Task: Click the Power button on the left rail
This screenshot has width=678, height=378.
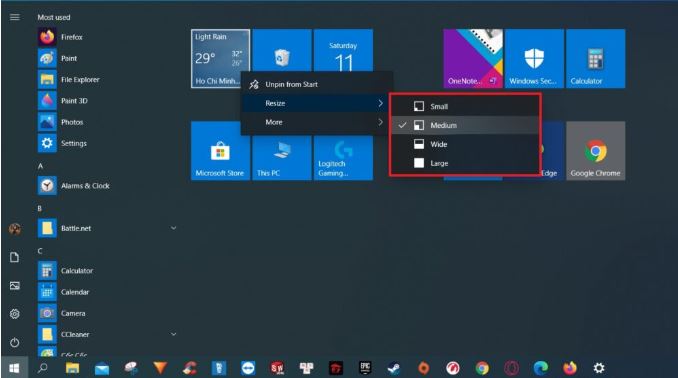Action: 15,343
